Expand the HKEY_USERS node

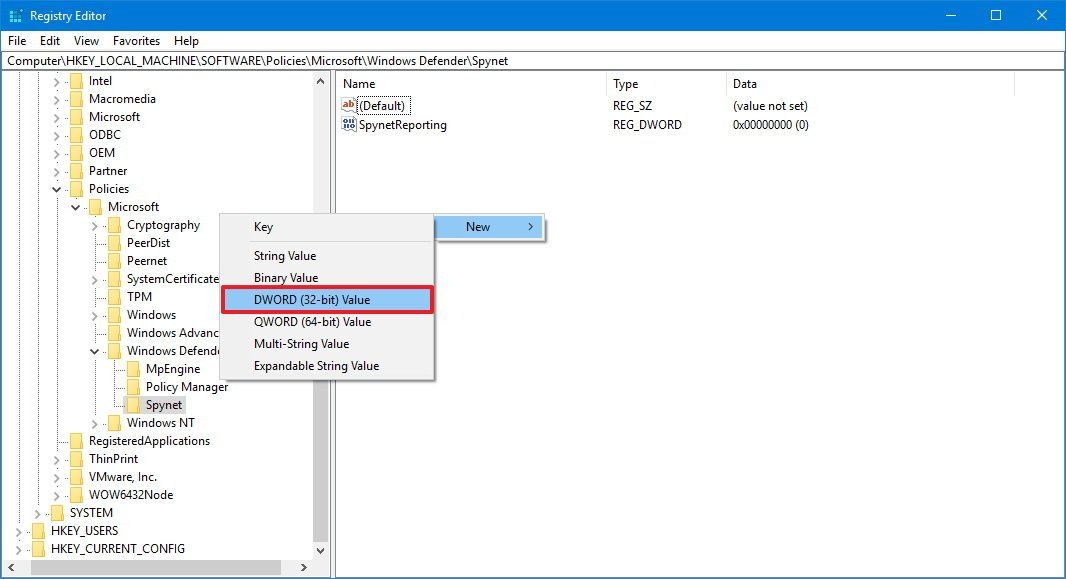click(x=20, y=531)
